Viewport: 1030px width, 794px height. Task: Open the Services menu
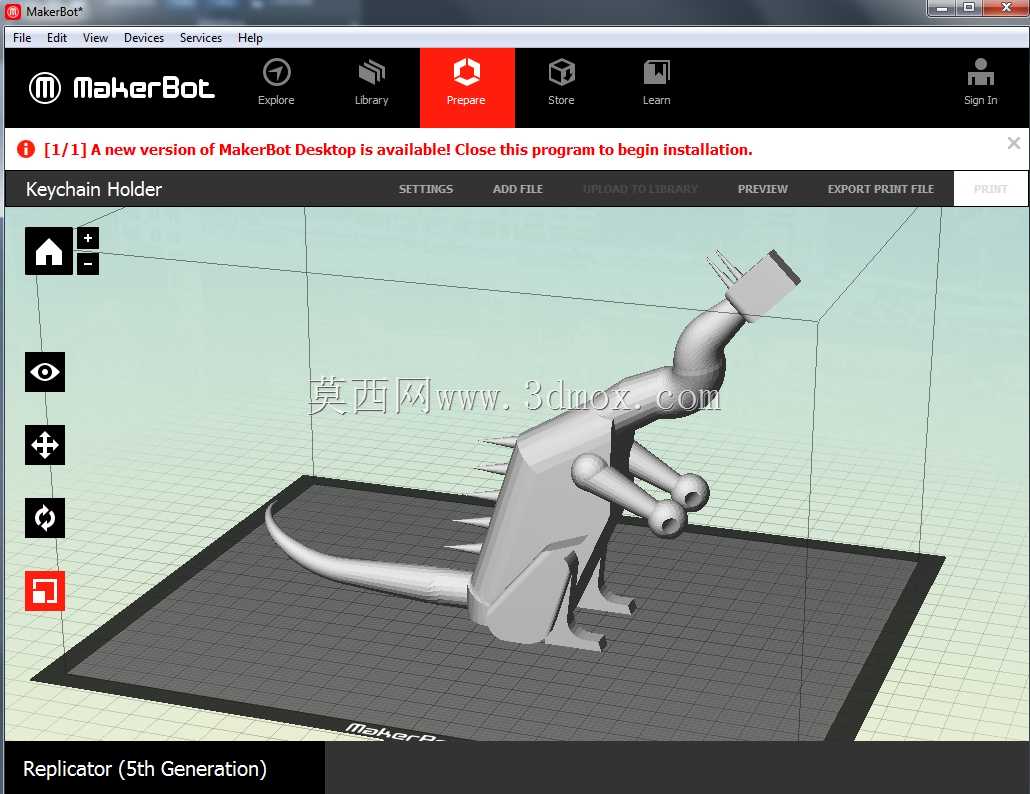tap(201, 37)
